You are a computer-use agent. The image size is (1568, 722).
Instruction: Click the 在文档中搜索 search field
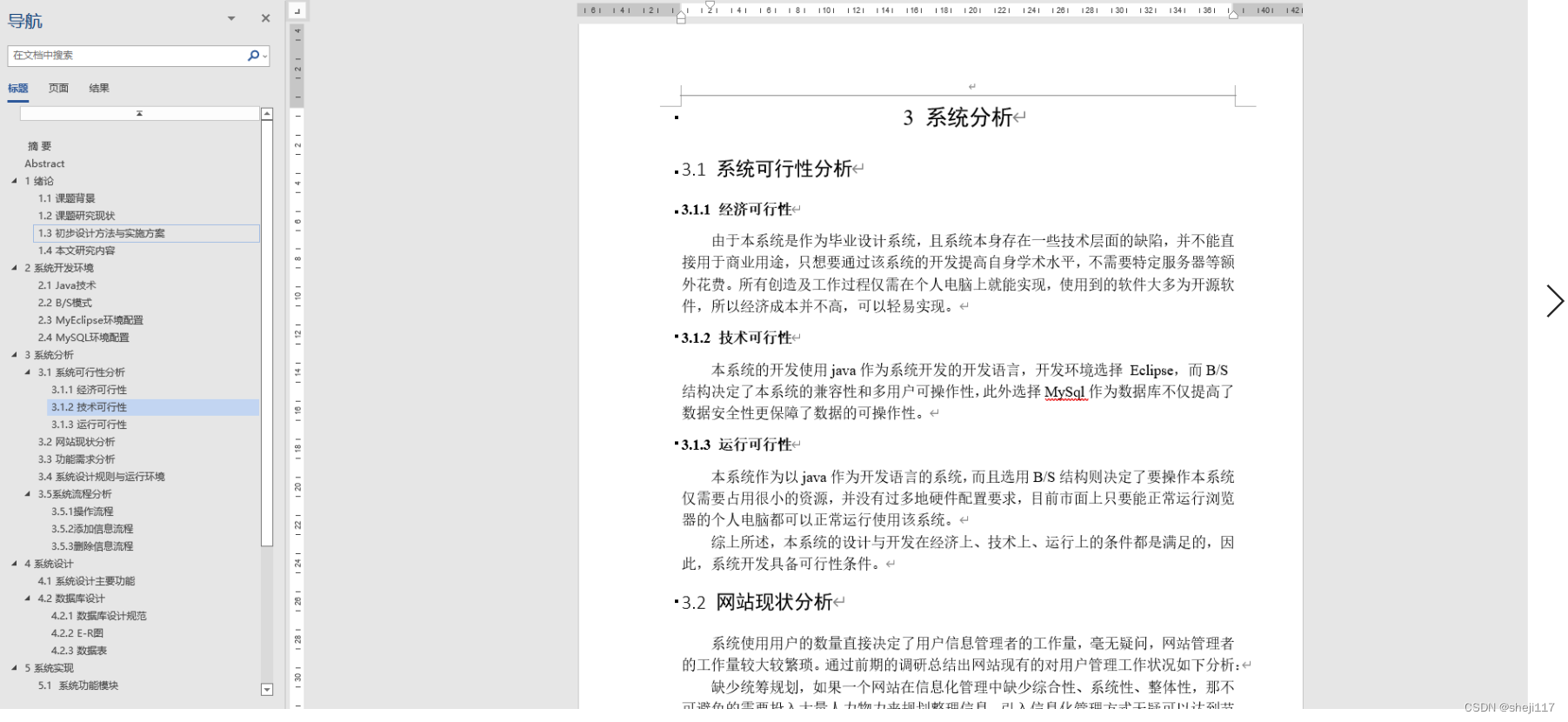point(126,56)
